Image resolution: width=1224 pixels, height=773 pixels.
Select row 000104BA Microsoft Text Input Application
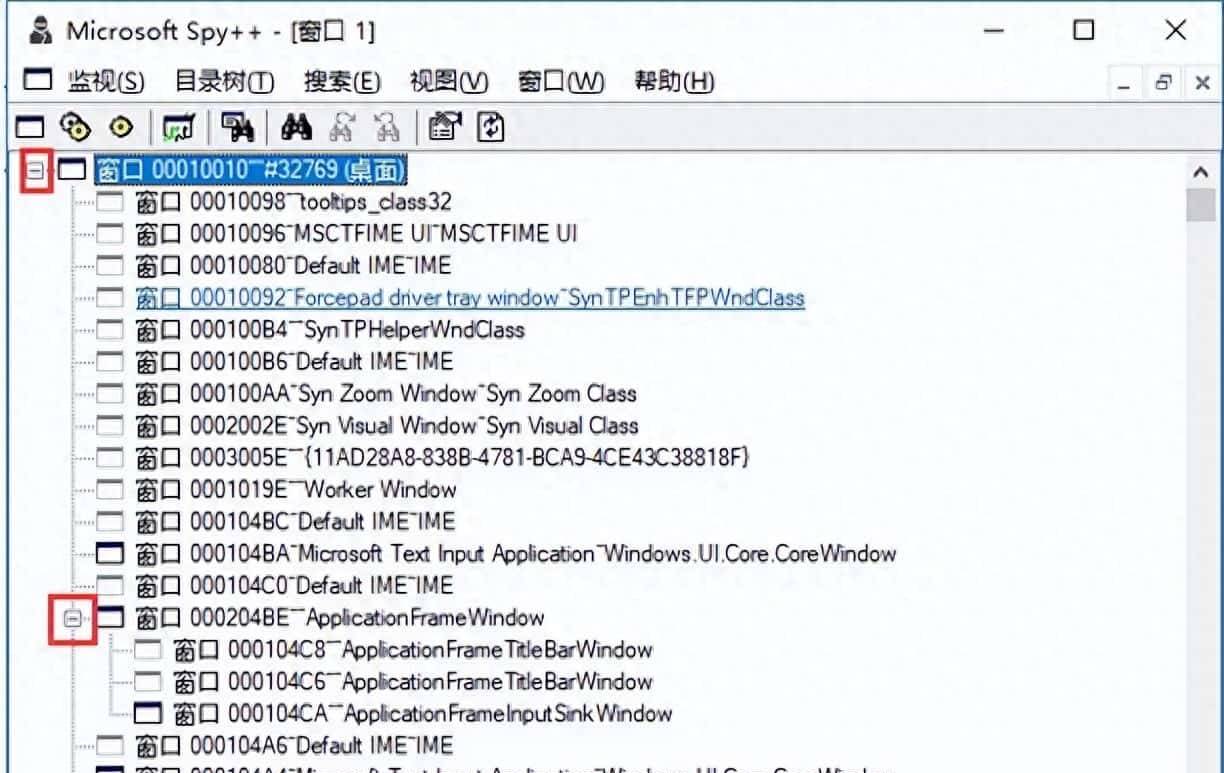(515, 554)
